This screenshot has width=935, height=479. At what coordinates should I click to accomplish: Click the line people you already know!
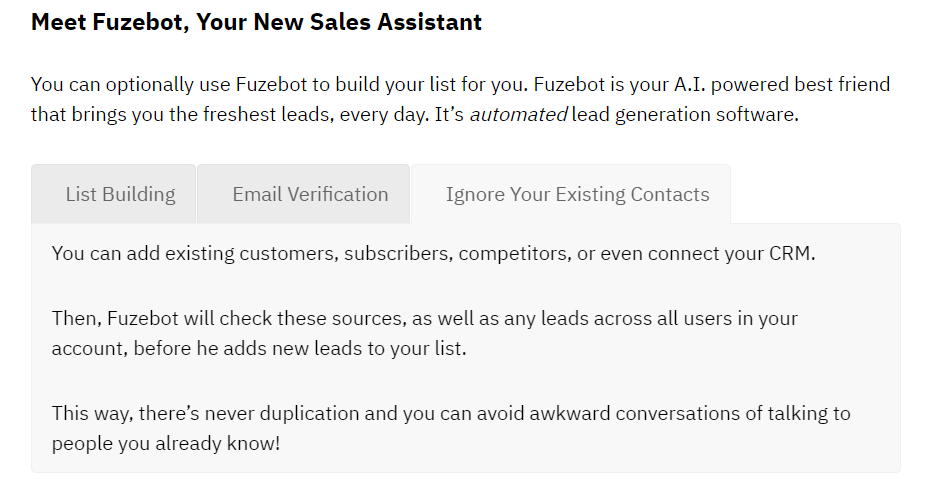click(x=166, y=443)
